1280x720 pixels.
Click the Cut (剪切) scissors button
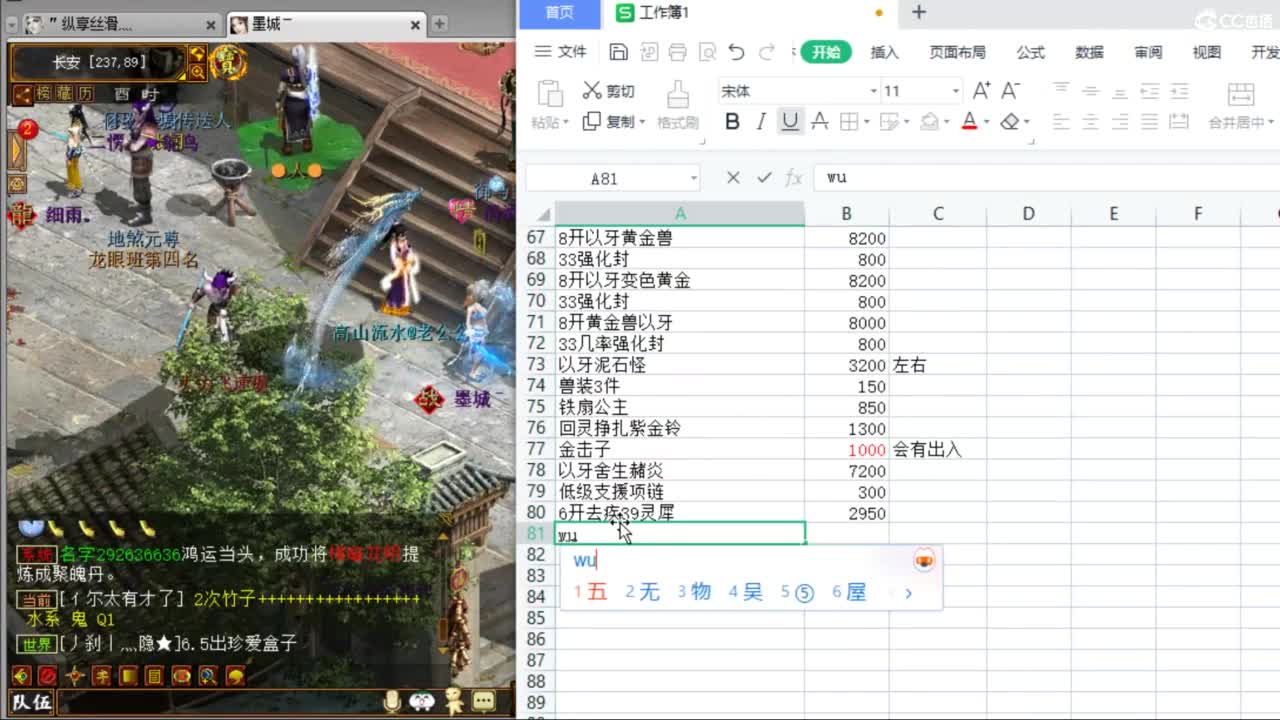609,91
